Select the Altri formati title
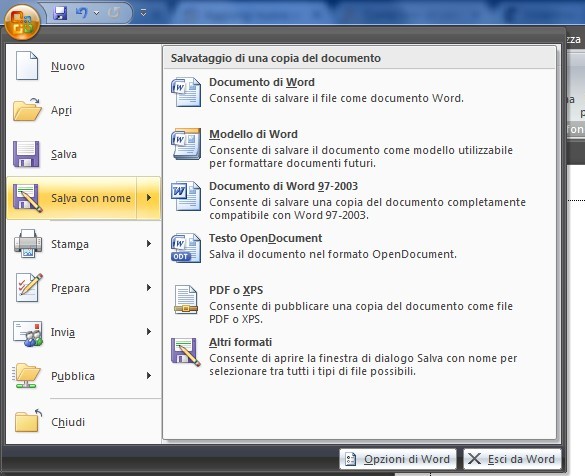Viewport: 585px width, 476px height. (x=240, y=342)
